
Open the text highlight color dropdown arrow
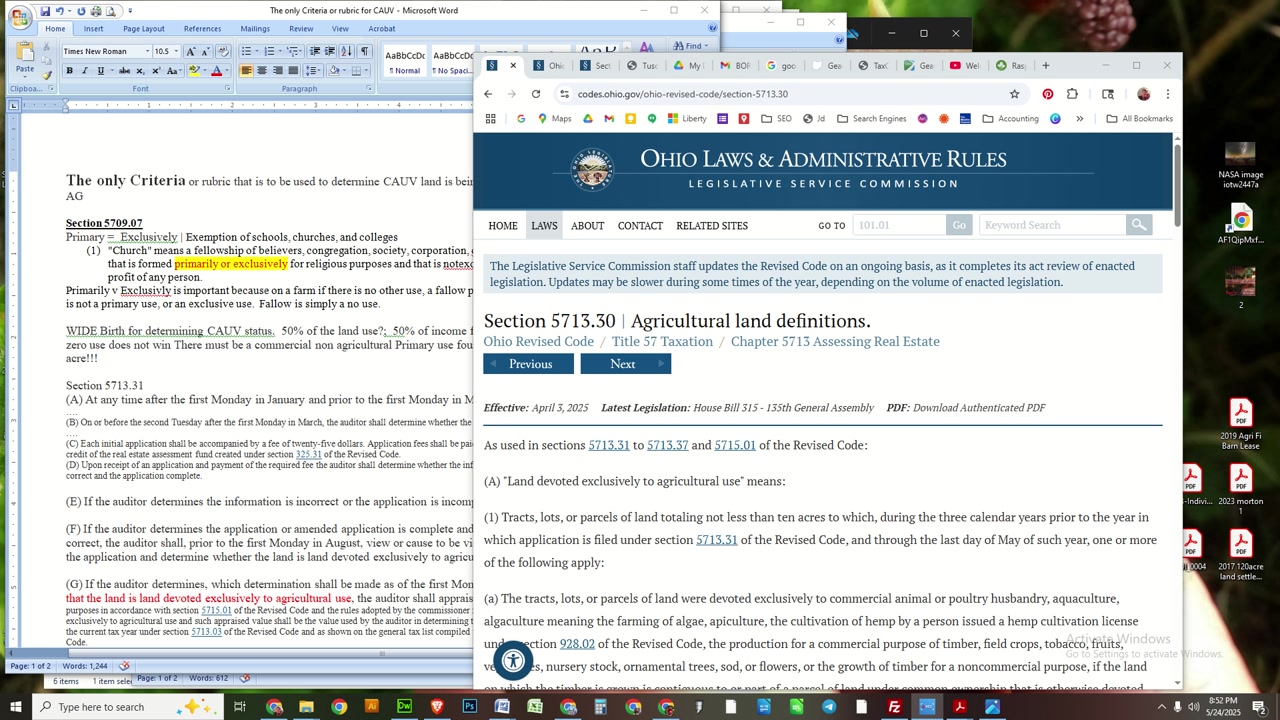click(203, 71)
